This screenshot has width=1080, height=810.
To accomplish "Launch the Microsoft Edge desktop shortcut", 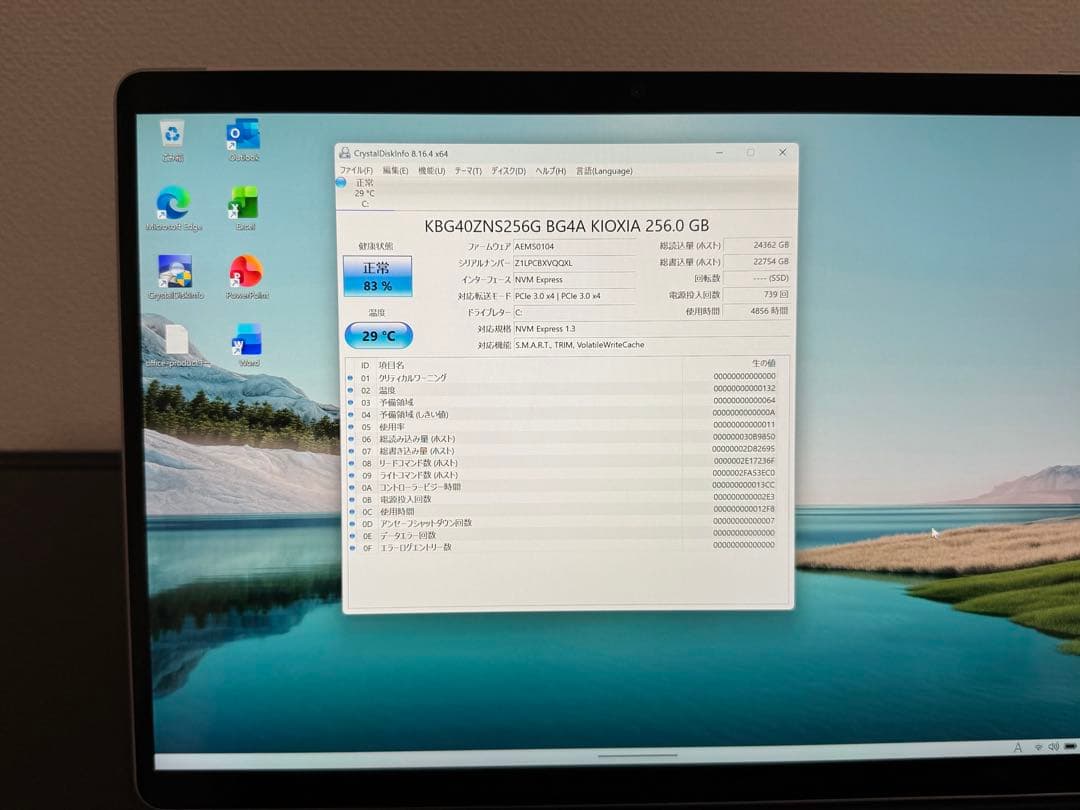I will click(173, 209).
